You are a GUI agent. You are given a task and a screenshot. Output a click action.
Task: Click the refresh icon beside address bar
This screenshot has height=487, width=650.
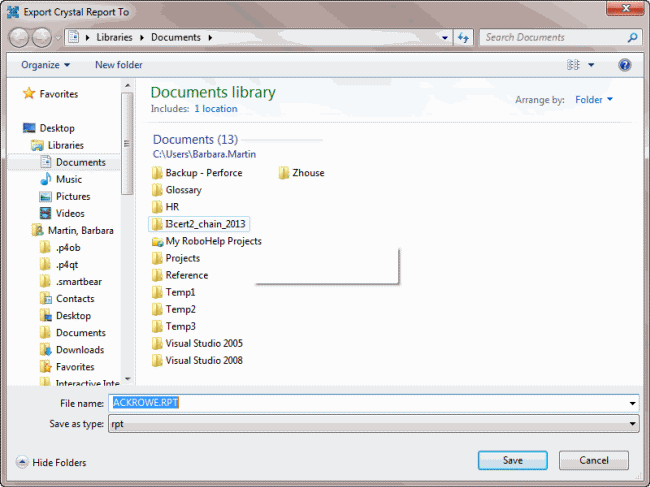[x=463, y=38]
